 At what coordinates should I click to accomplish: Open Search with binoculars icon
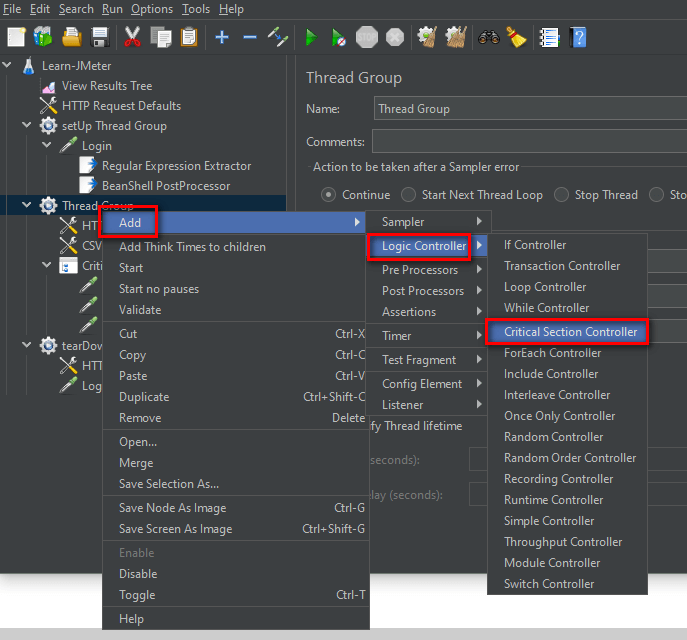click(x=489, y=37)
